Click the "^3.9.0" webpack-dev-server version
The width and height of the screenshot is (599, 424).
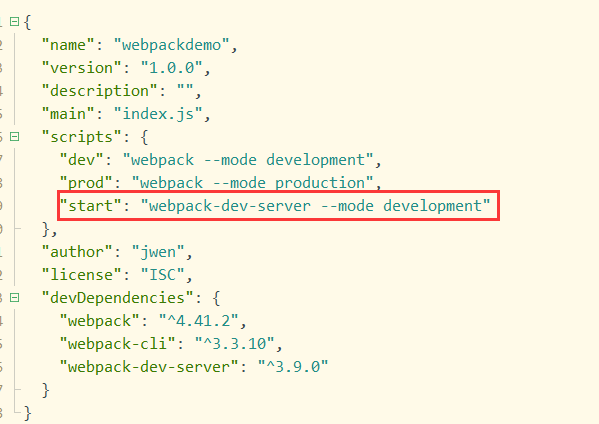click(x=293, y=367)
